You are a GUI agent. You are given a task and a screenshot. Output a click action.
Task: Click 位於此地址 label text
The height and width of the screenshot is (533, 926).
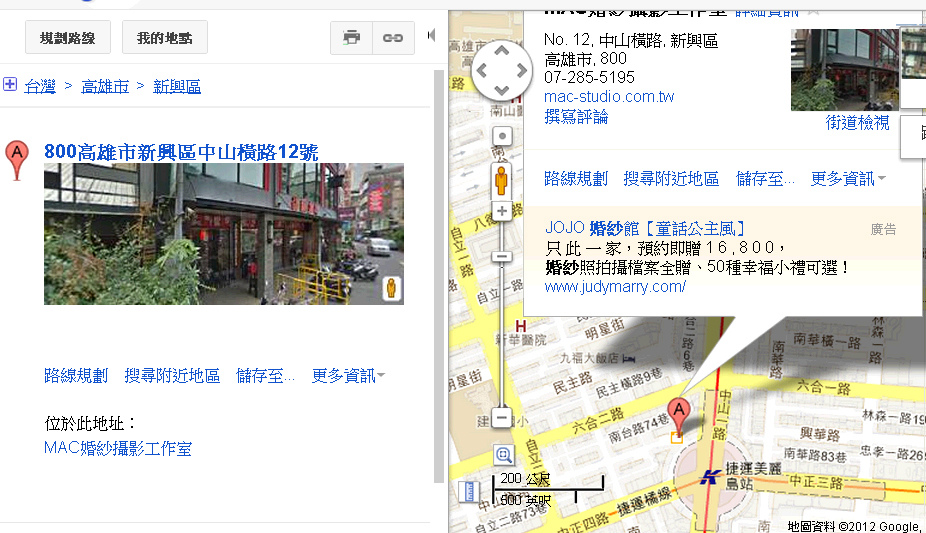pyautogui.click(x=90, y=423)
